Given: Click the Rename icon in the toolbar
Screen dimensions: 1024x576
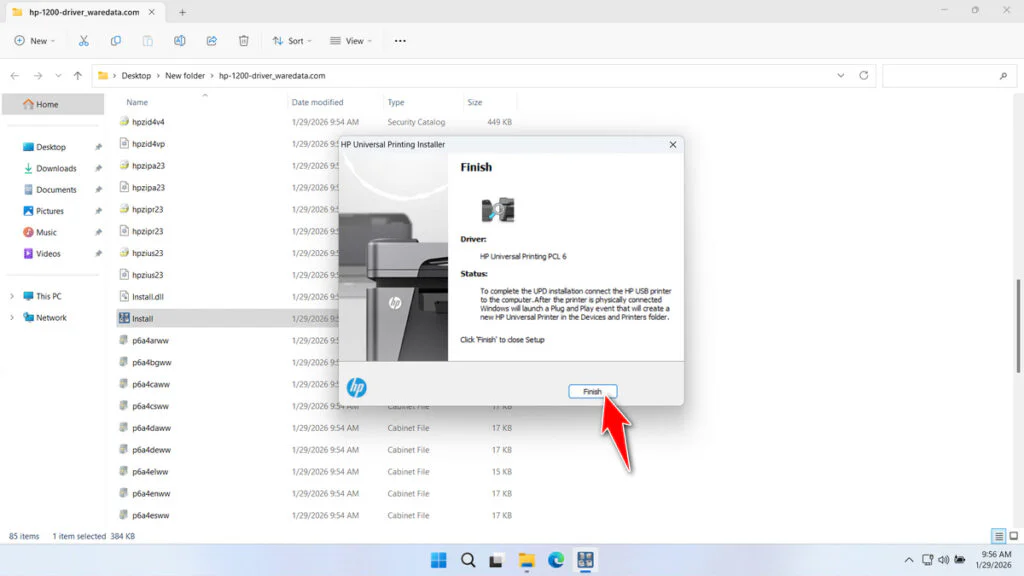Looking at the screenshot, I should click(x=180, y=40).
